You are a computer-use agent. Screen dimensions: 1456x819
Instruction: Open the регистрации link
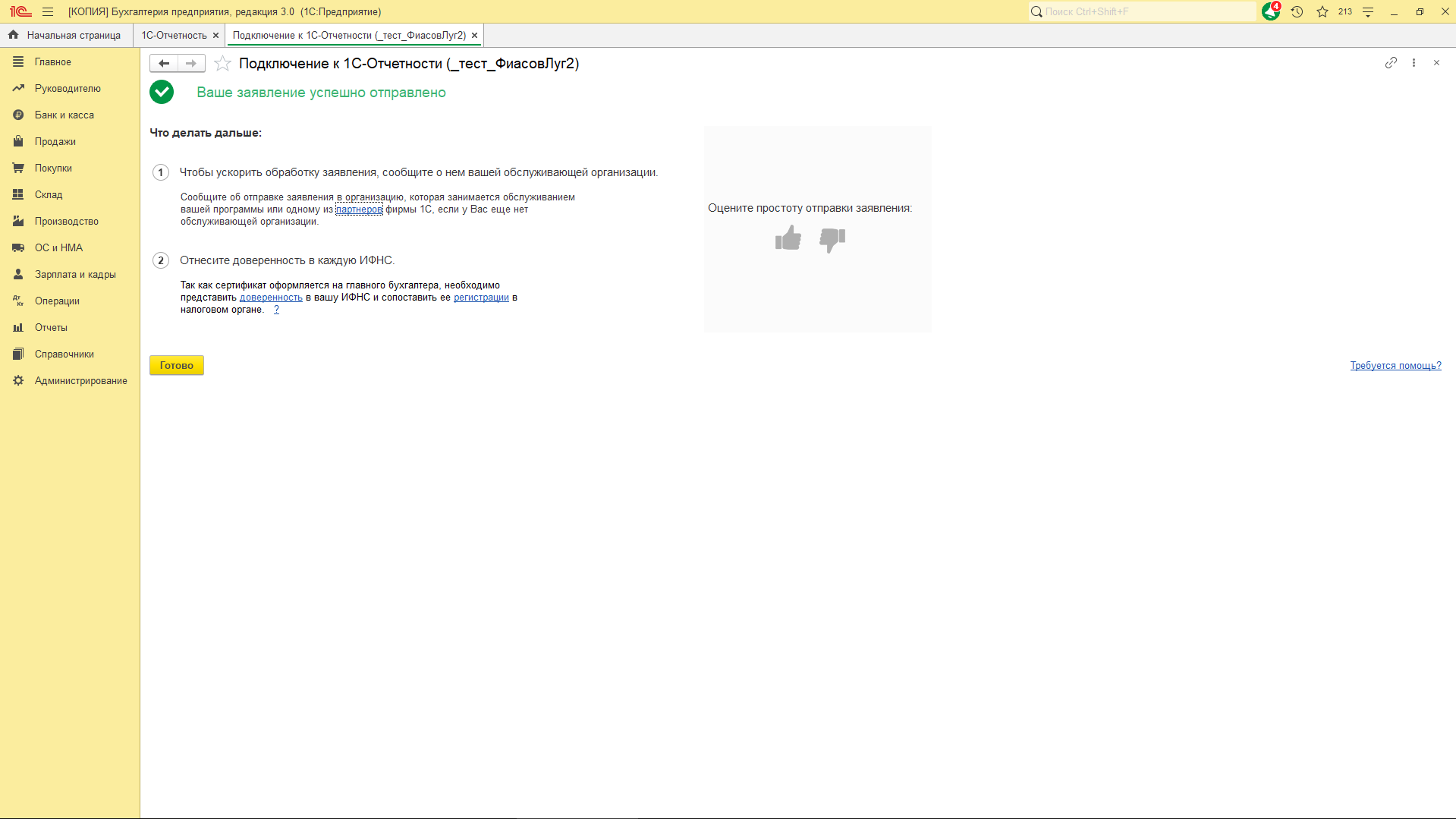tap(481, 298)
